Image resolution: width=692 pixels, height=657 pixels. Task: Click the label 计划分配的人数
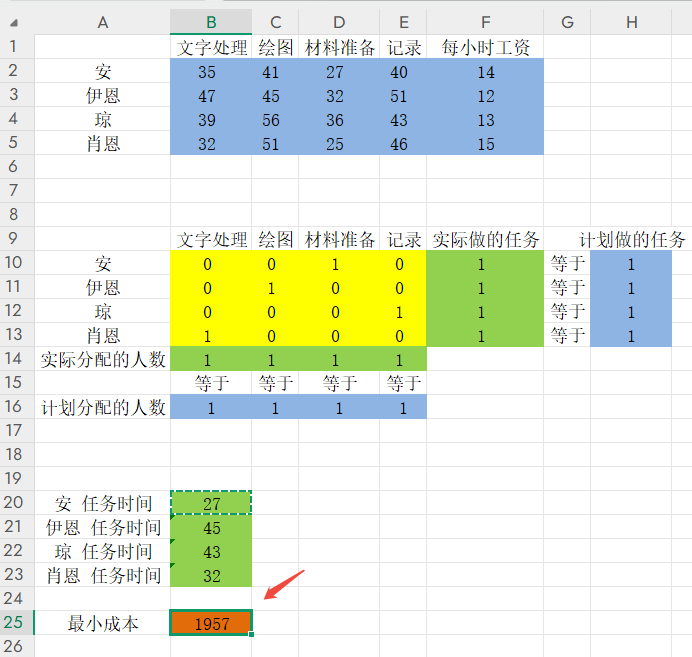103,407
